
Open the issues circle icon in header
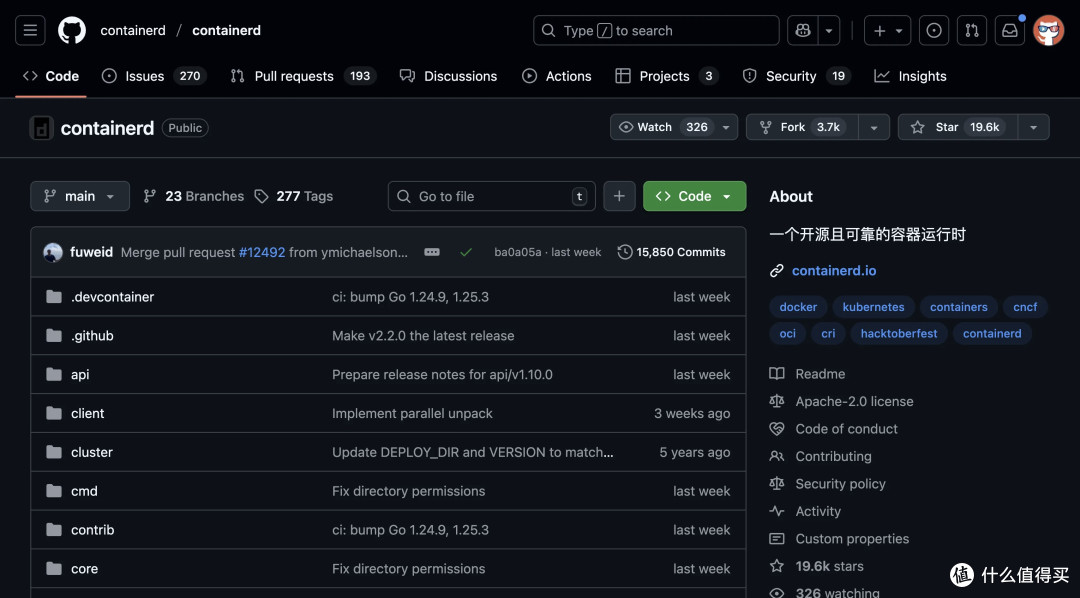click(934, 30)
